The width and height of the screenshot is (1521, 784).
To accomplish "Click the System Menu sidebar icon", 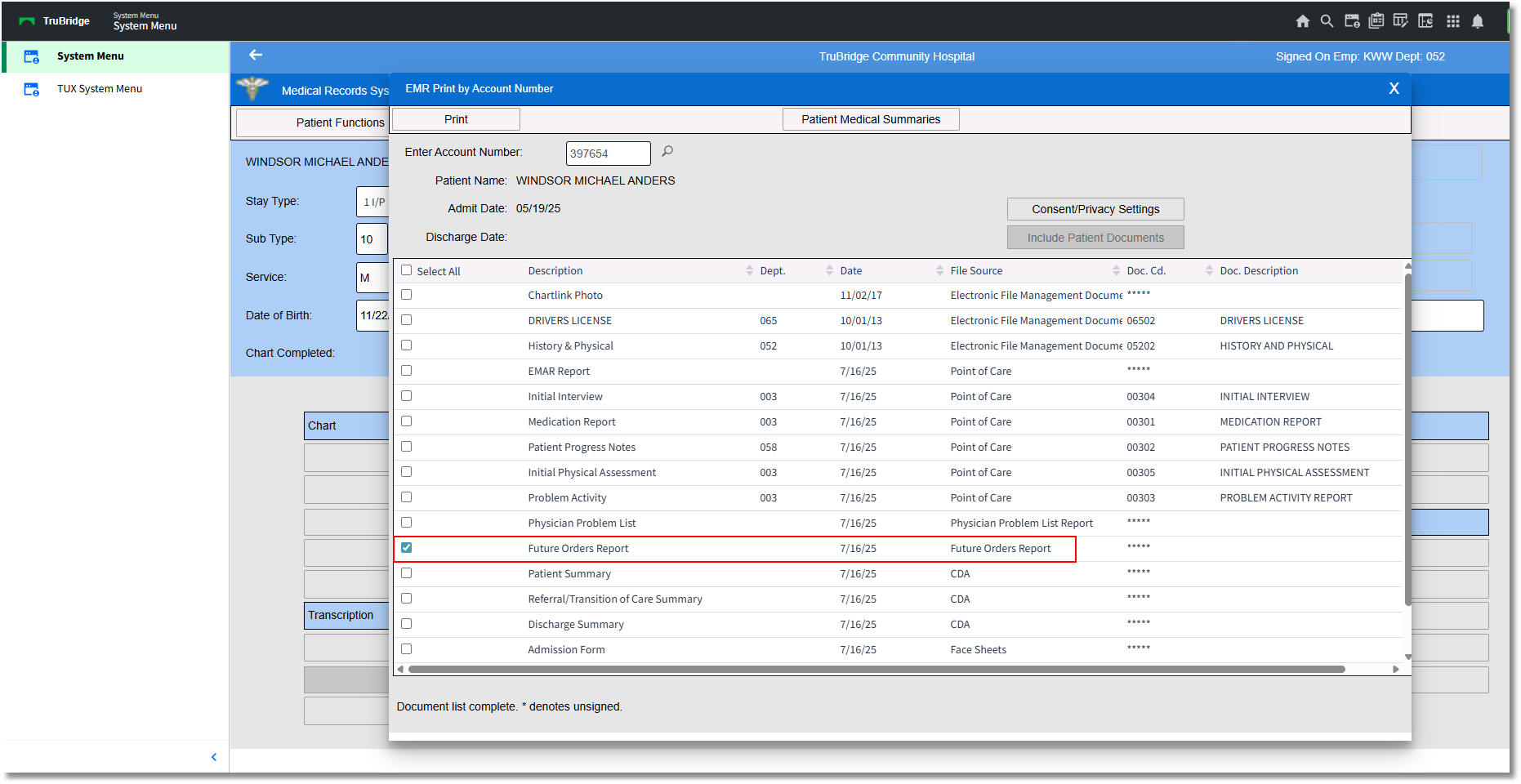I will 31,56.
